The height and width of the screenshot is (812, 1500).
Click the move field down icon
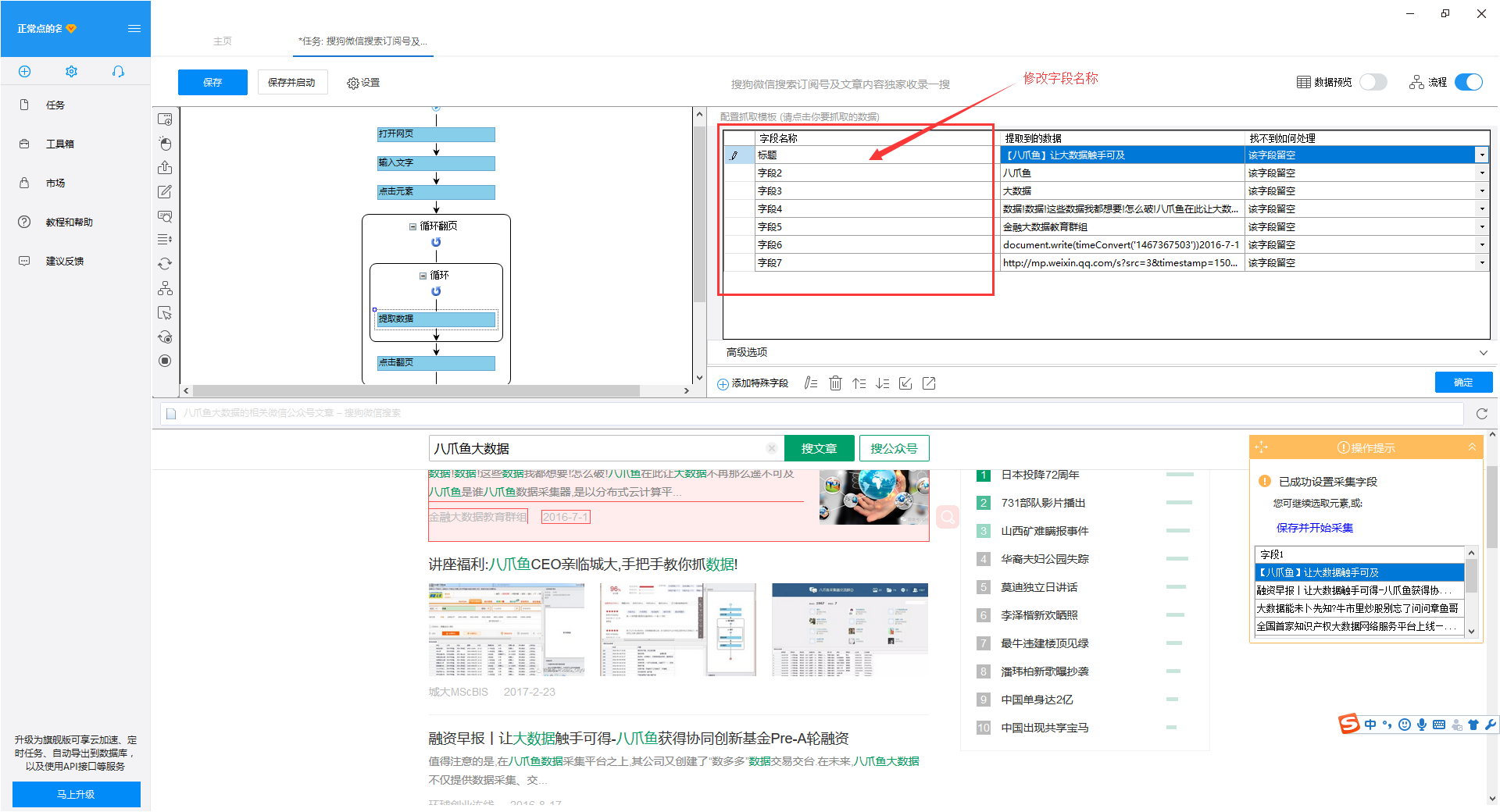pyautogui.click(x=882, y=383)
